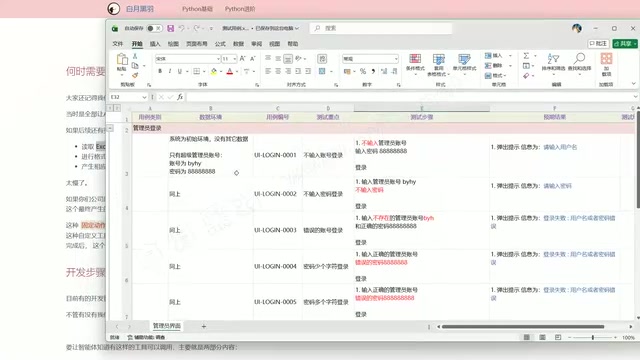This screenshot has height=360, width=640.
Task: Increase the cell indent
Action: click(x=308, y=71)
